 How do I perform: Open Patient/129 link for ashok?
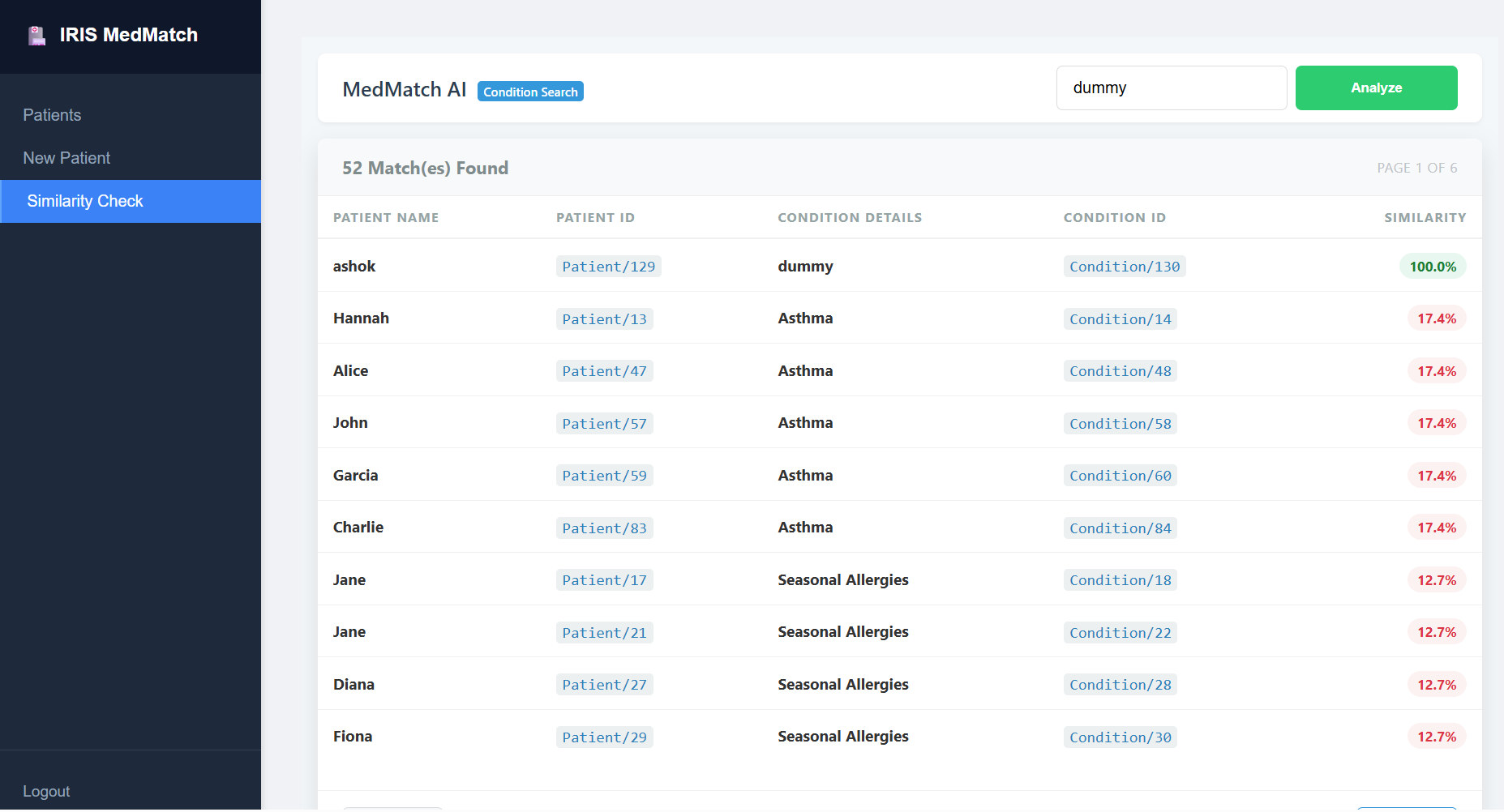click(608, 267)
